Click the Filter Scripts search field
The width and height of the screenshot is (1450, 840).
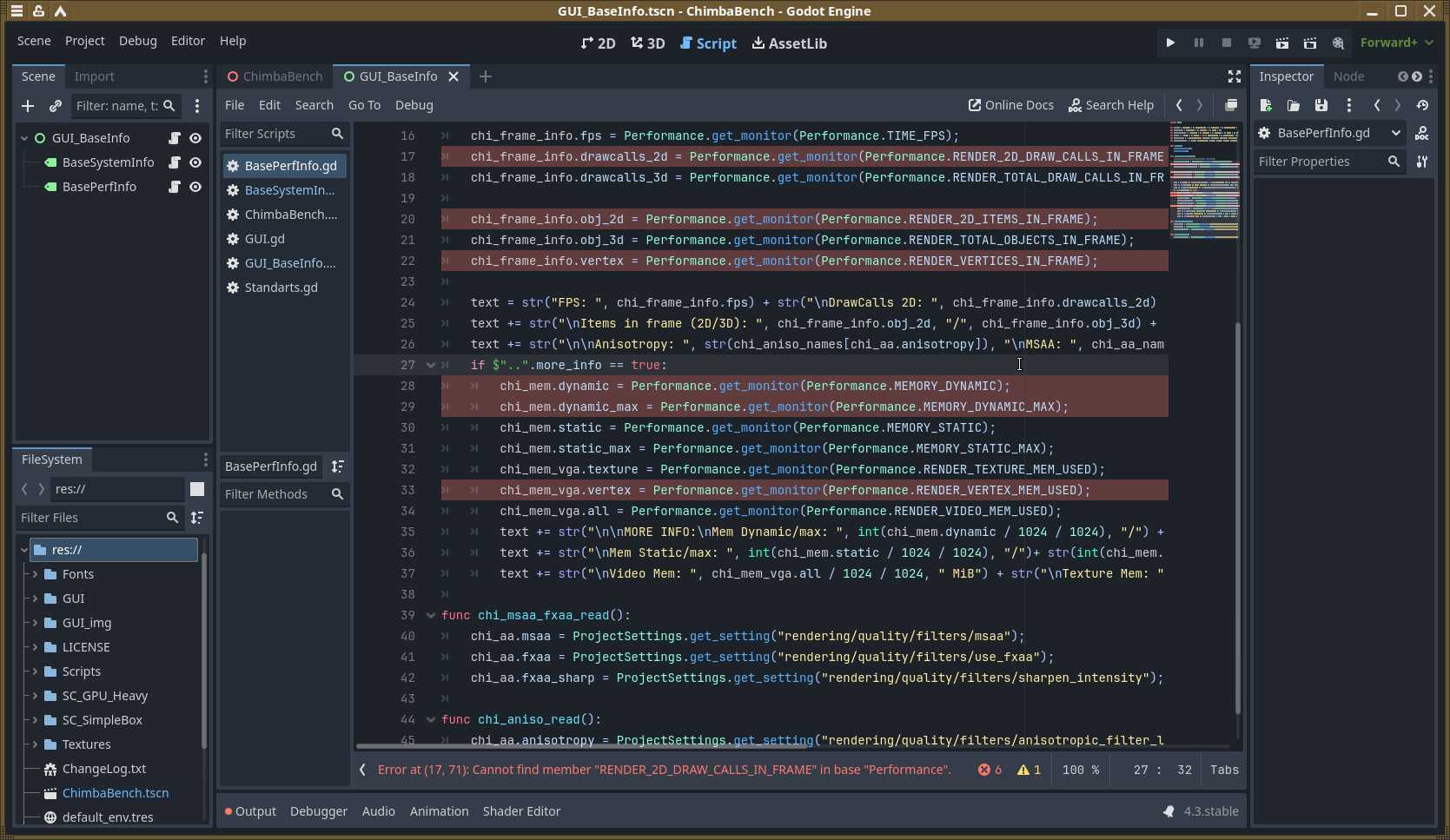275,134
